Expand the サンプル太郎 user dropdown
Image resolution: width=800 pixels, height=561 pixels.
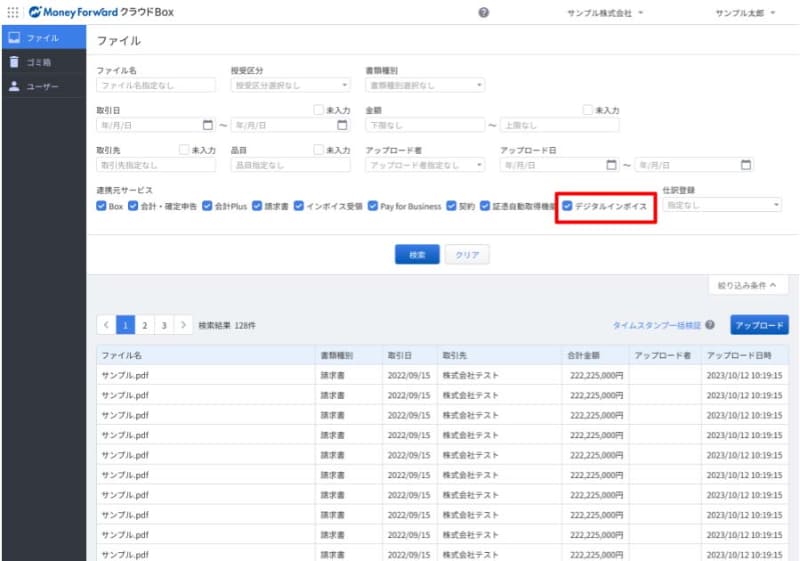tap(745, 13)
